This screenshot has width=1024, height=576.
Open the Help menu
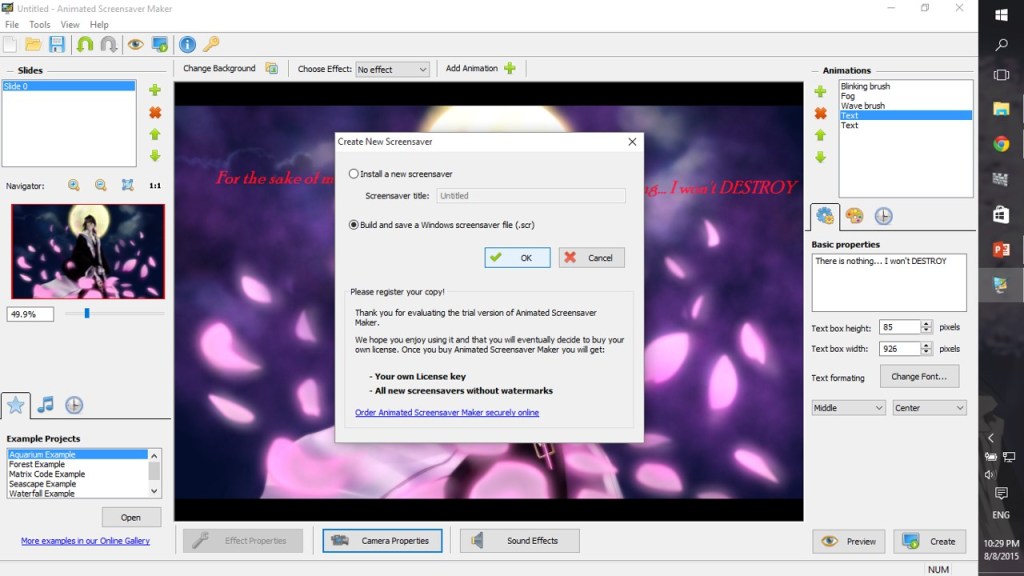99,24
